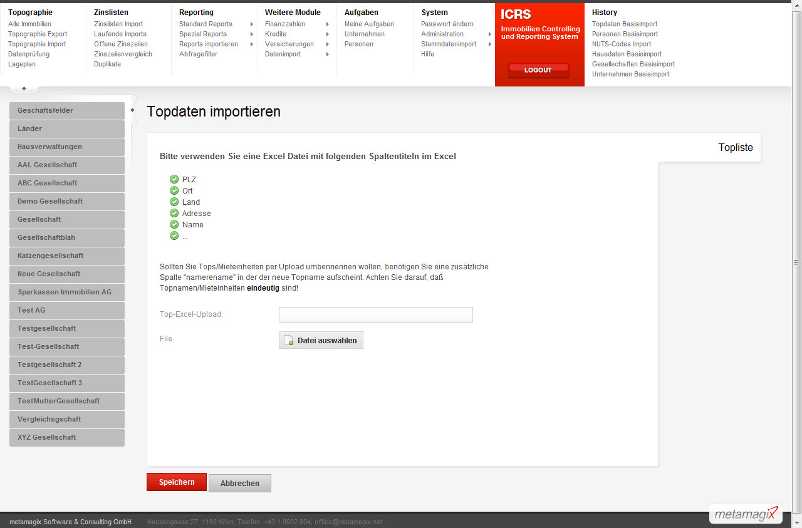Select XYZ Gesellschaft in the sidebar
The image size is (802, 528).
[67, 437]
